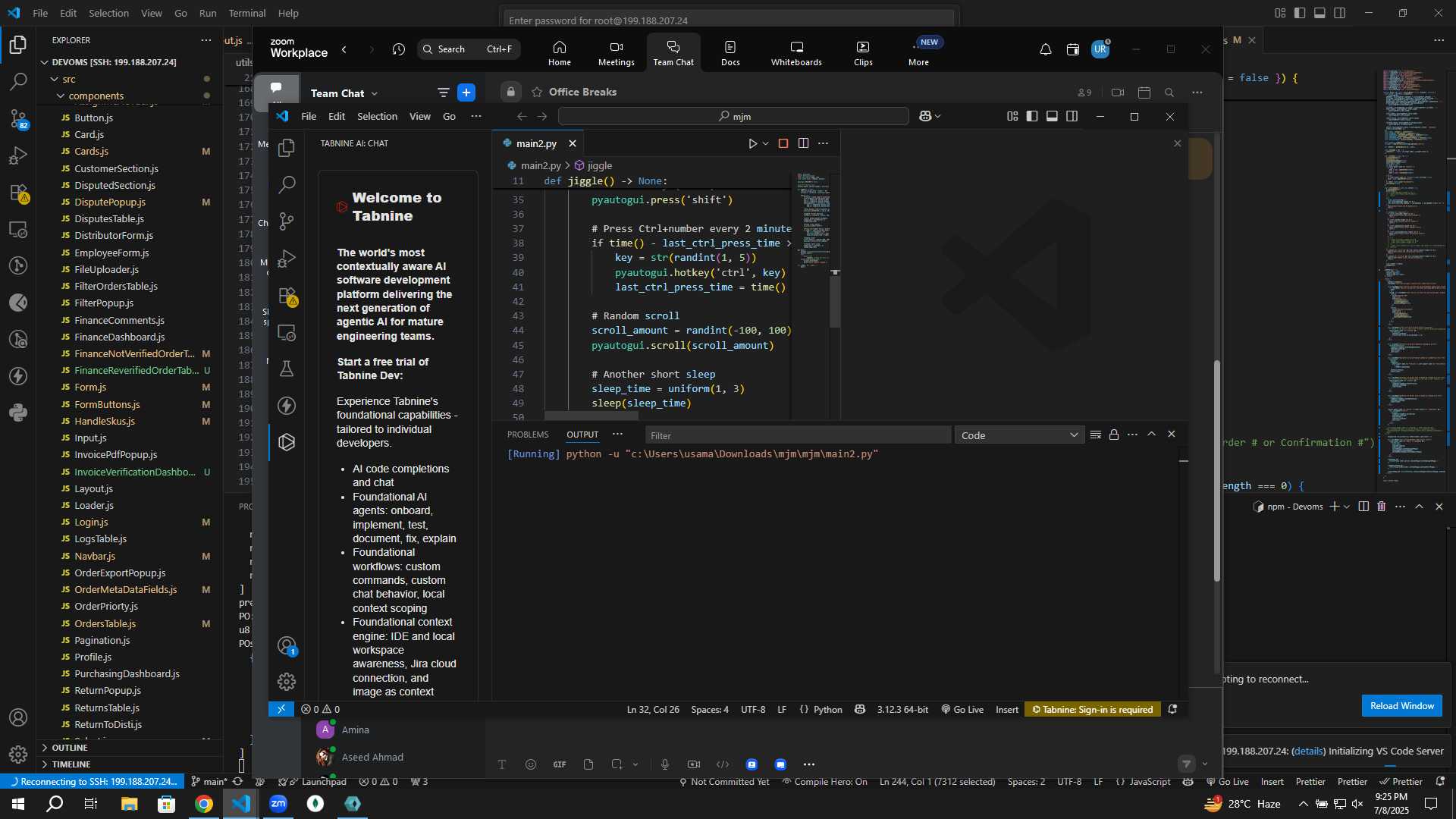Viewport: 1456px width, 819px height.
Task: Open Manage gear in inner VS Code
Action: tap(287, 682)
